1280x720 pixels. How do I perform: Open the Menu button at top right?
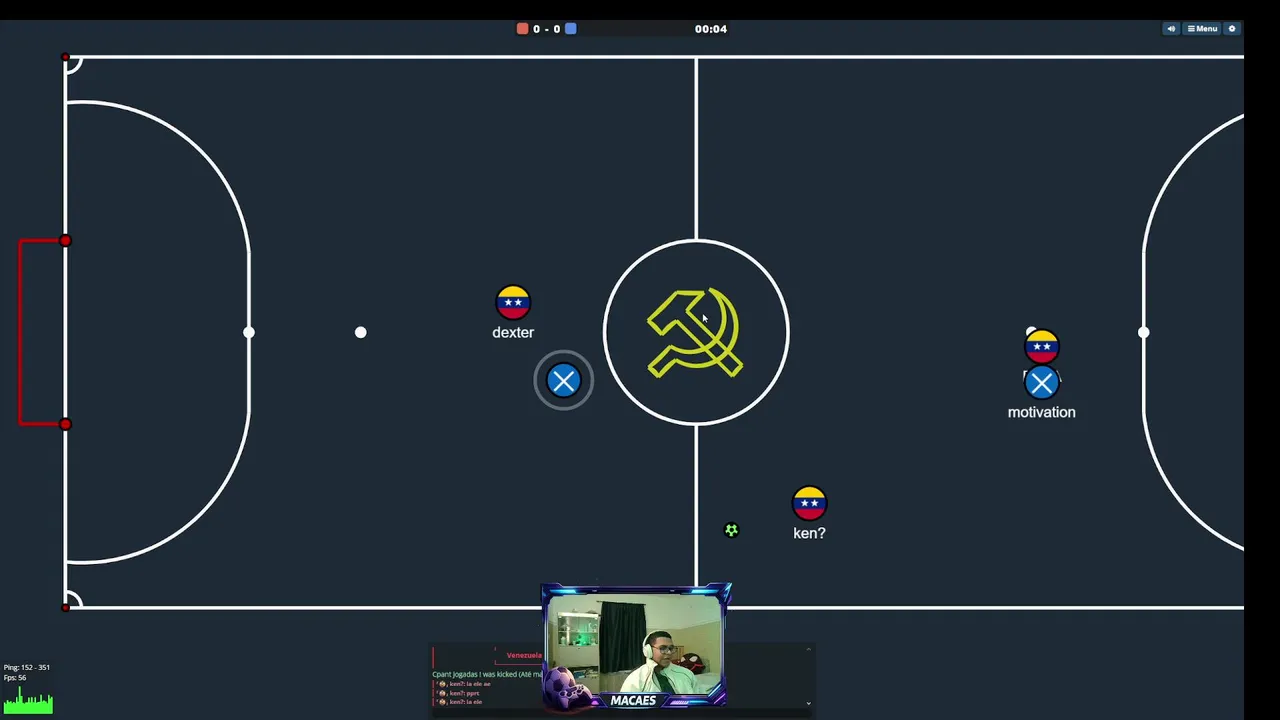[x=1202, y=29]
